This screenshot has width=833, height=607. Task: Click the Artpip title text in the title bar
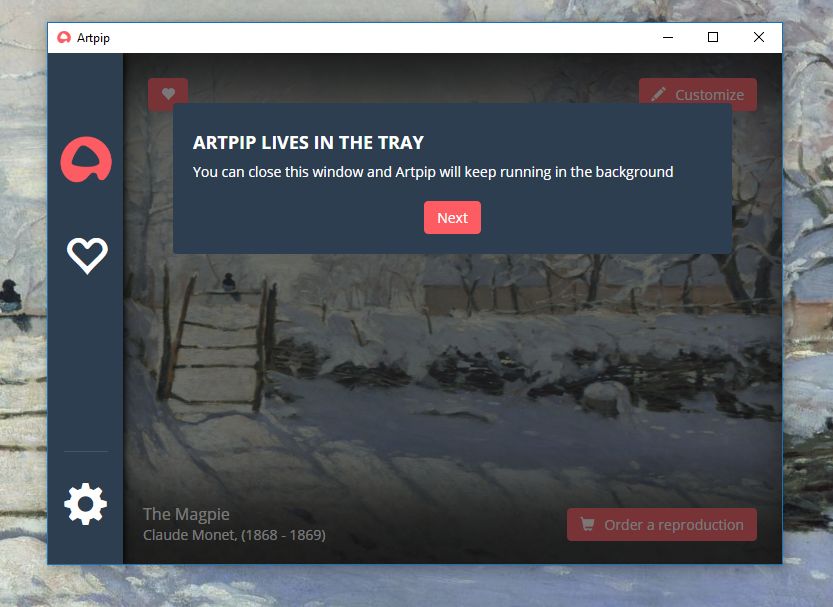93,38
